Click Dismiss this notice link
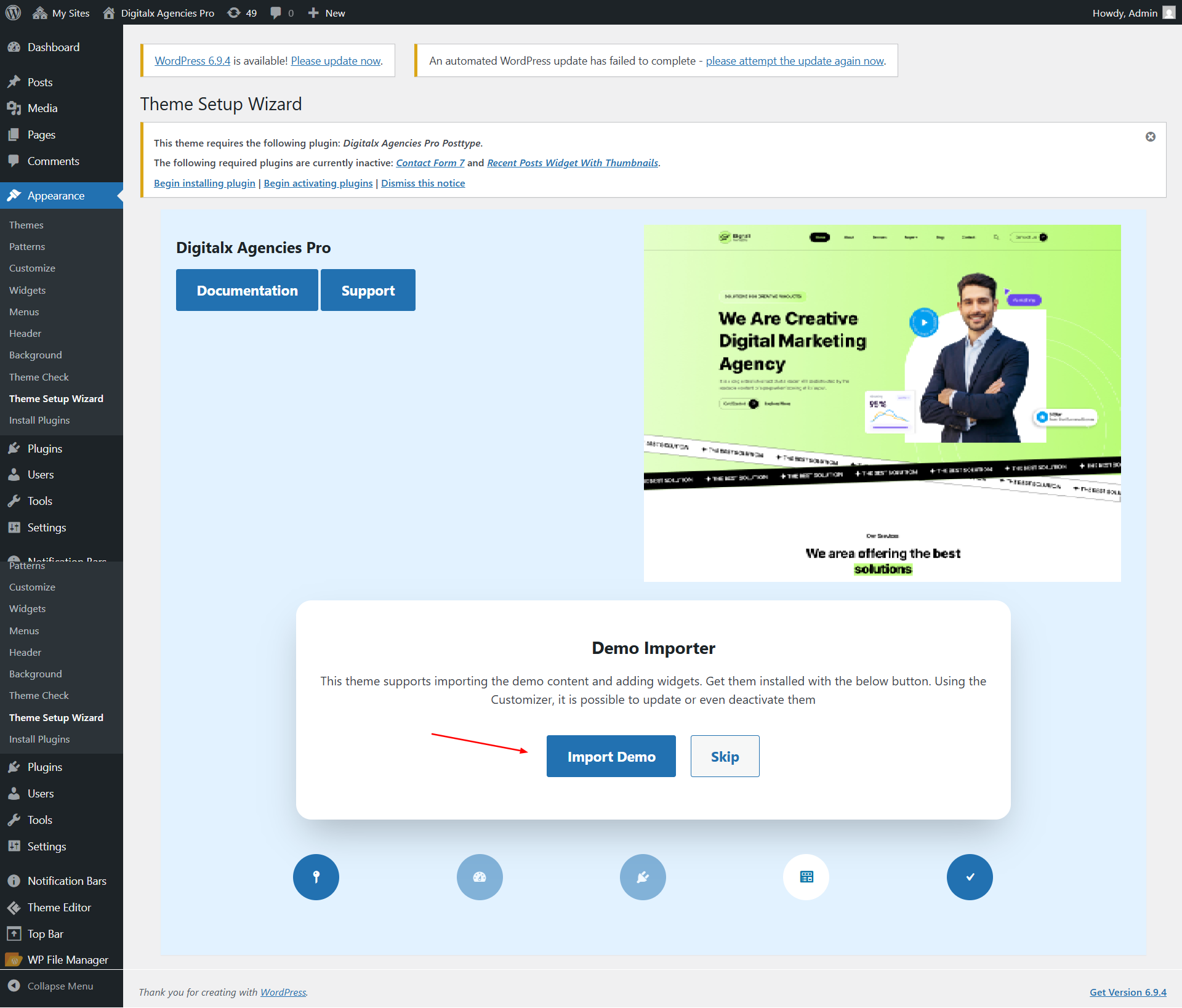1182x1008 pixels. tap(423, 183)
